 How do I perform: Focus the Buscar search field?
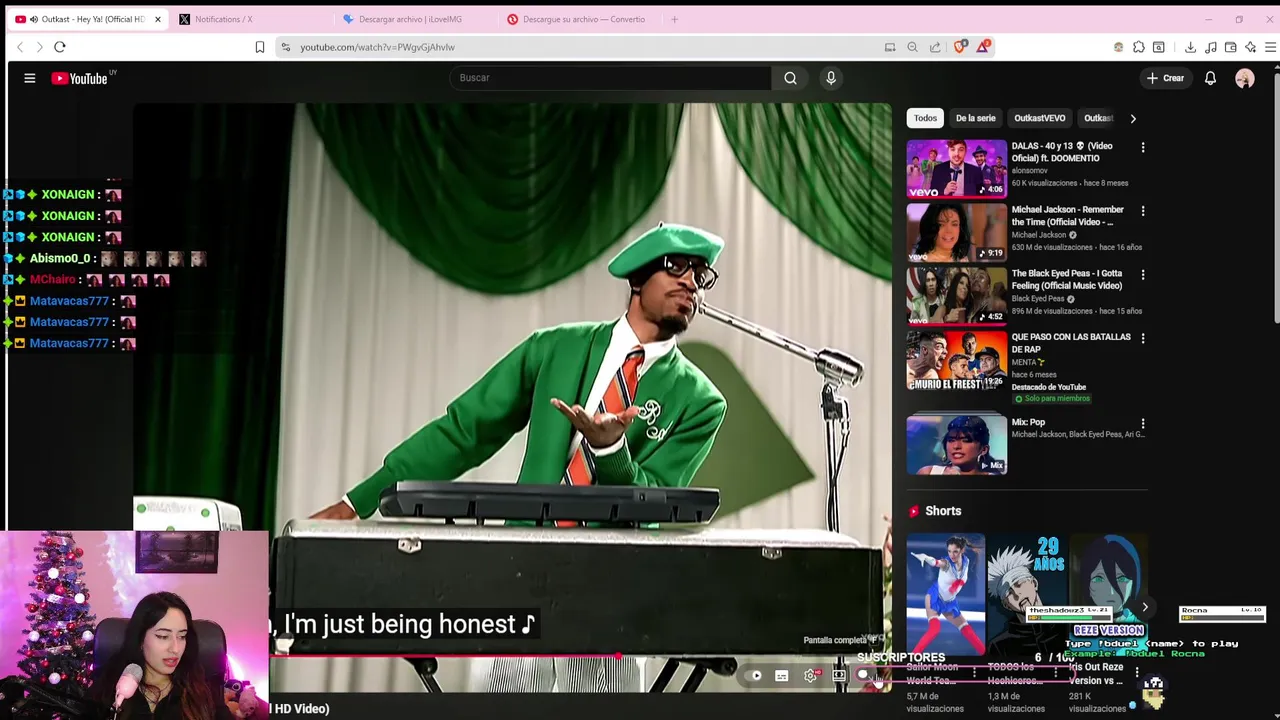click(610, 78)
